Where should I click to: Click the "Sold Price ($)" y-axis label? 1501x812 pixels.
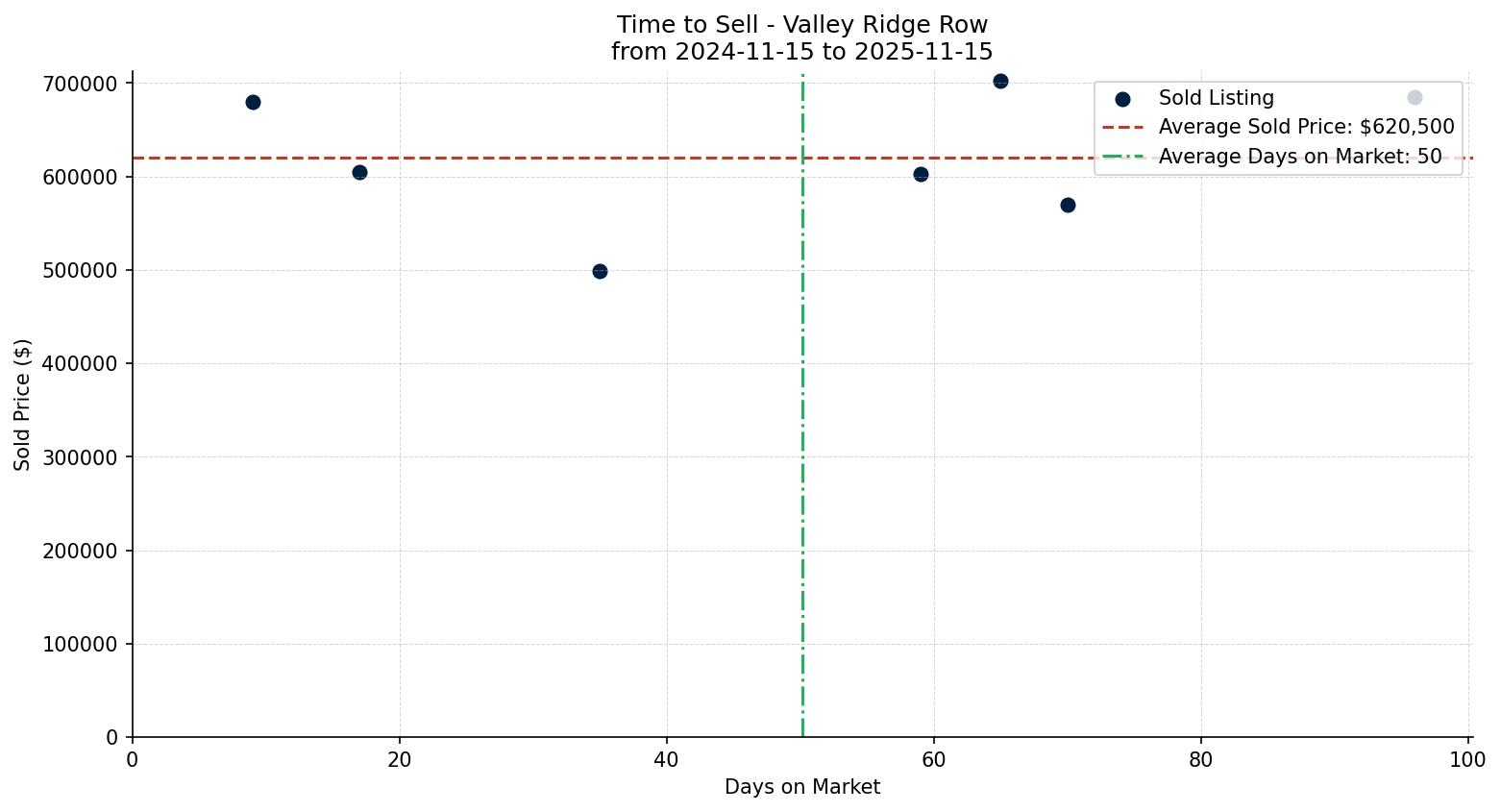(22, 405)
